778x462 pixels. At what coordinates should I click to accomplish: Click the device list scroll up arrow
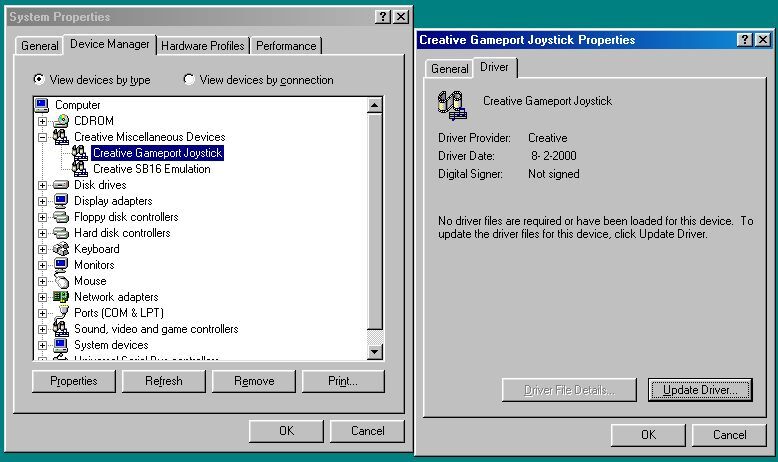pos(375,105)
